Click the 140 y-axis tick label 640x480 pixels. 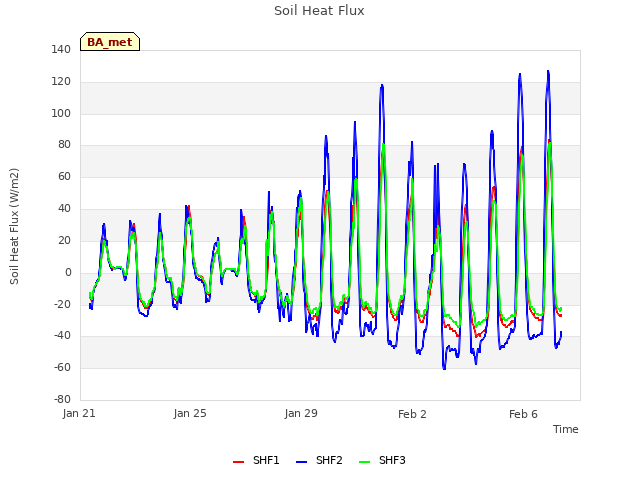(x=61, y=49)
